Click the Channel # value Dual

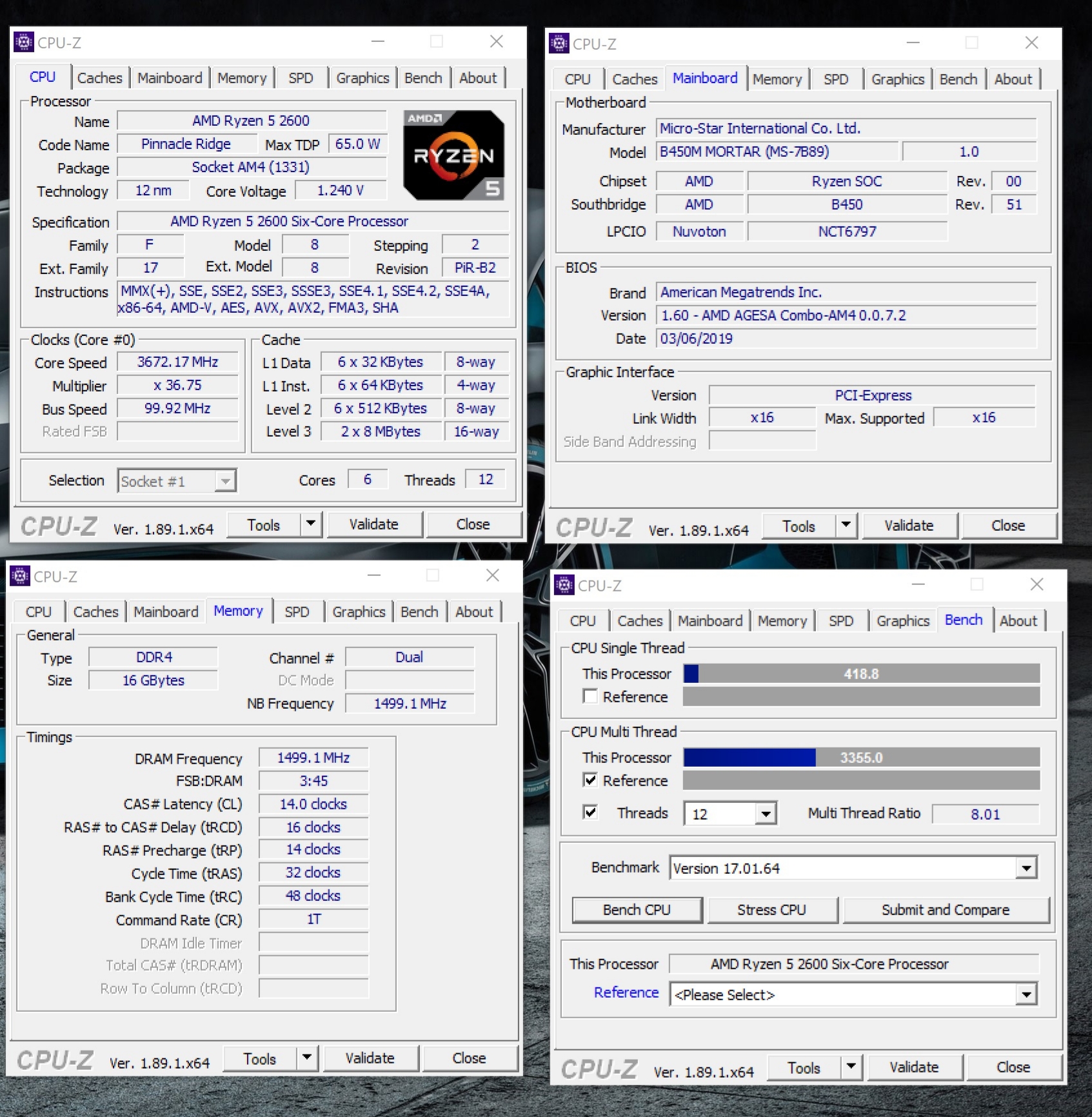tap(410, 657)
